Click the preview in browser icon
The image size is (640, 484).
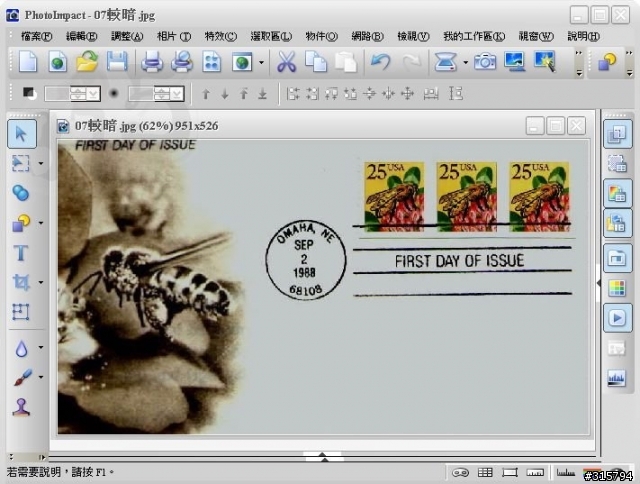pyautogui.click(x=242, y=62)
